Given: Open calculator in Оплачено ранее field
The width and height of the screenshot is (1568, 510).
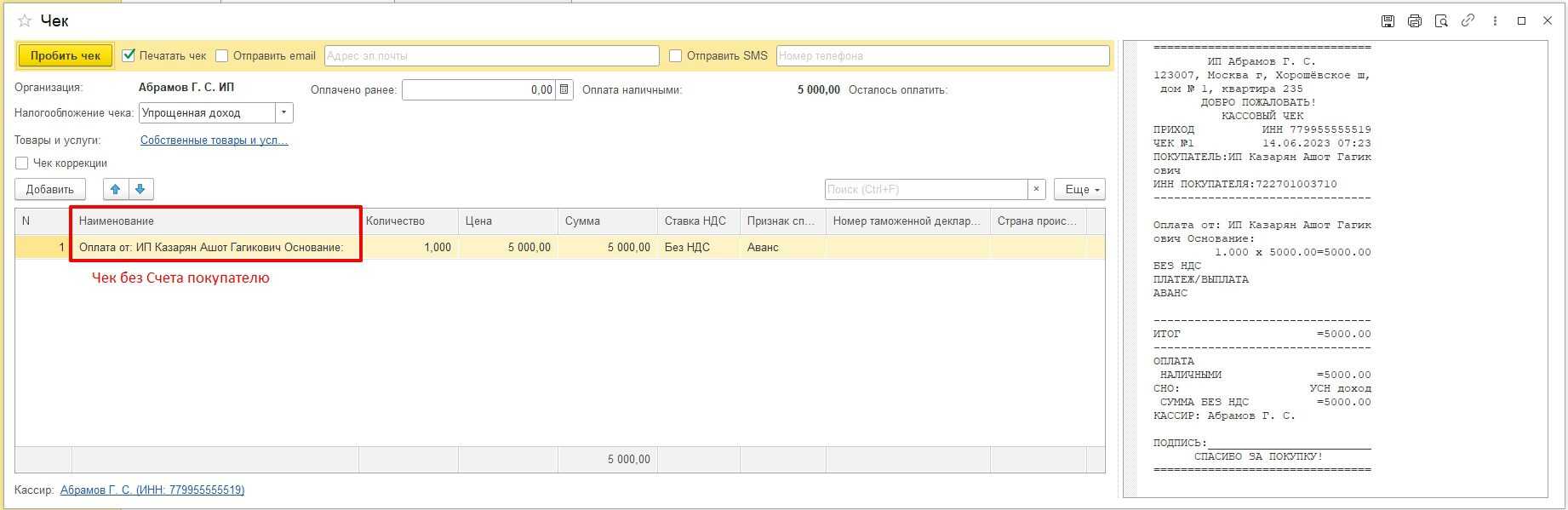Looking at the screenshot, I should point(564,89).
